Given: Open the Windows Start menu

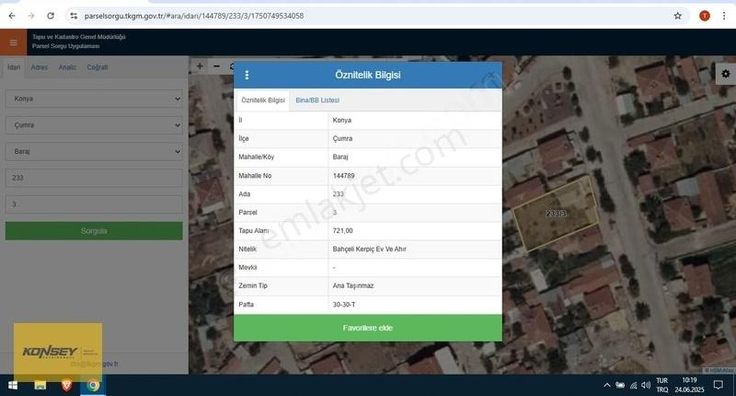Looking at the screenshot, I should [x=13, y=385].
